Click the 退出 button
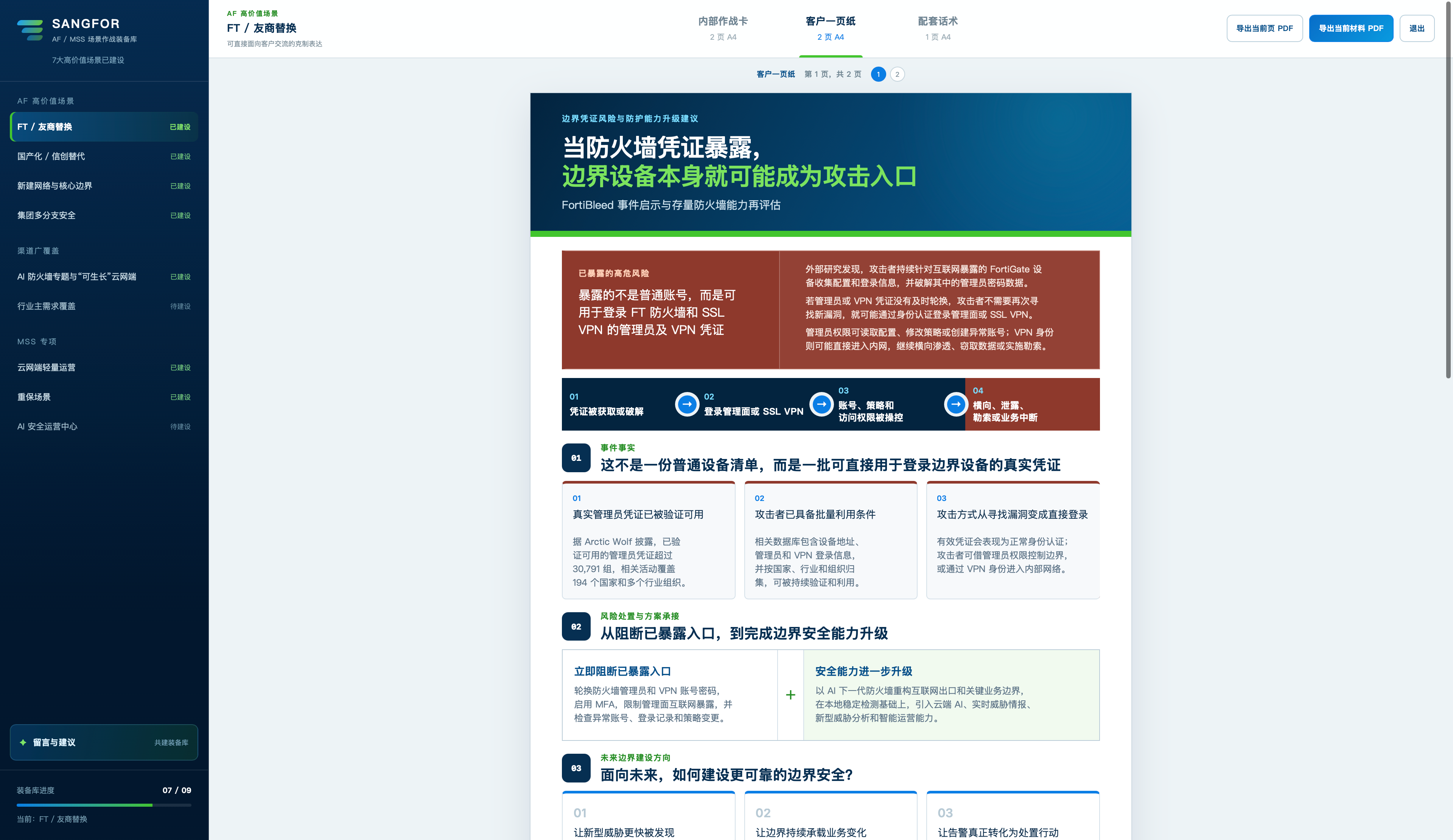This screenshot has height=840, width=1453. [x=1417, y=28]
